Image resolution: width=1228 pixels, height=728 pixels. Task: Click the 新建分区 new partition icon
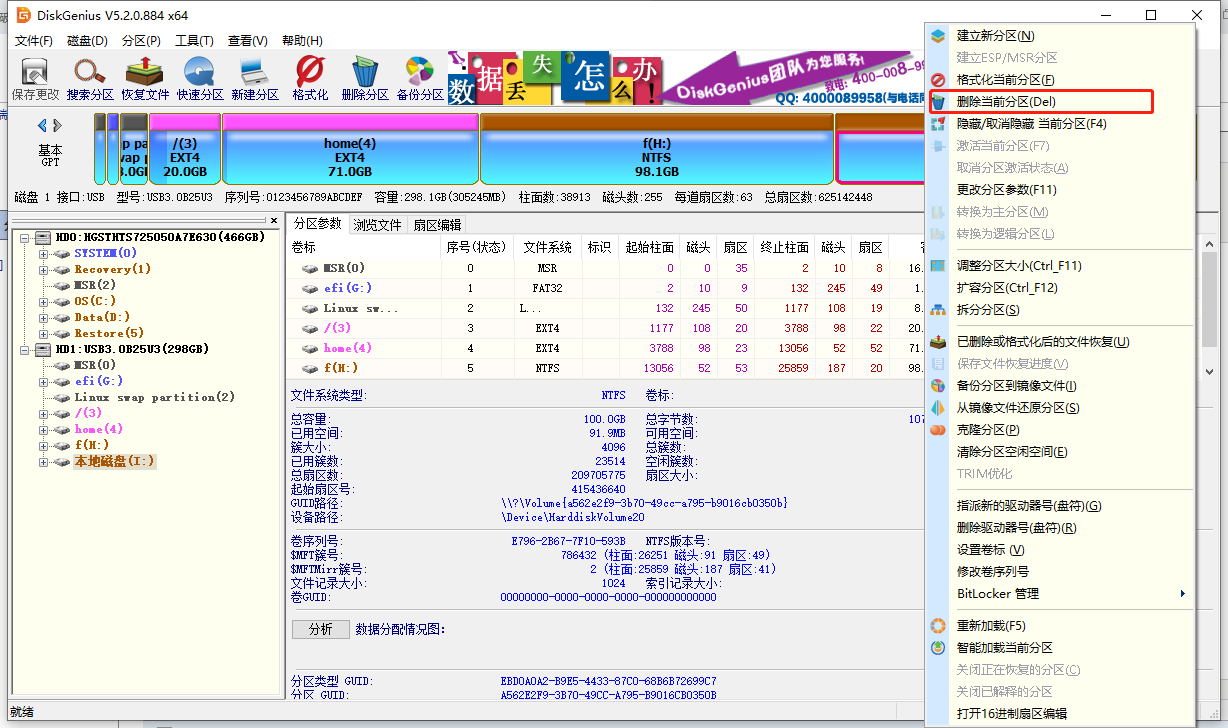pyautogui.click(x=255, y=79)
